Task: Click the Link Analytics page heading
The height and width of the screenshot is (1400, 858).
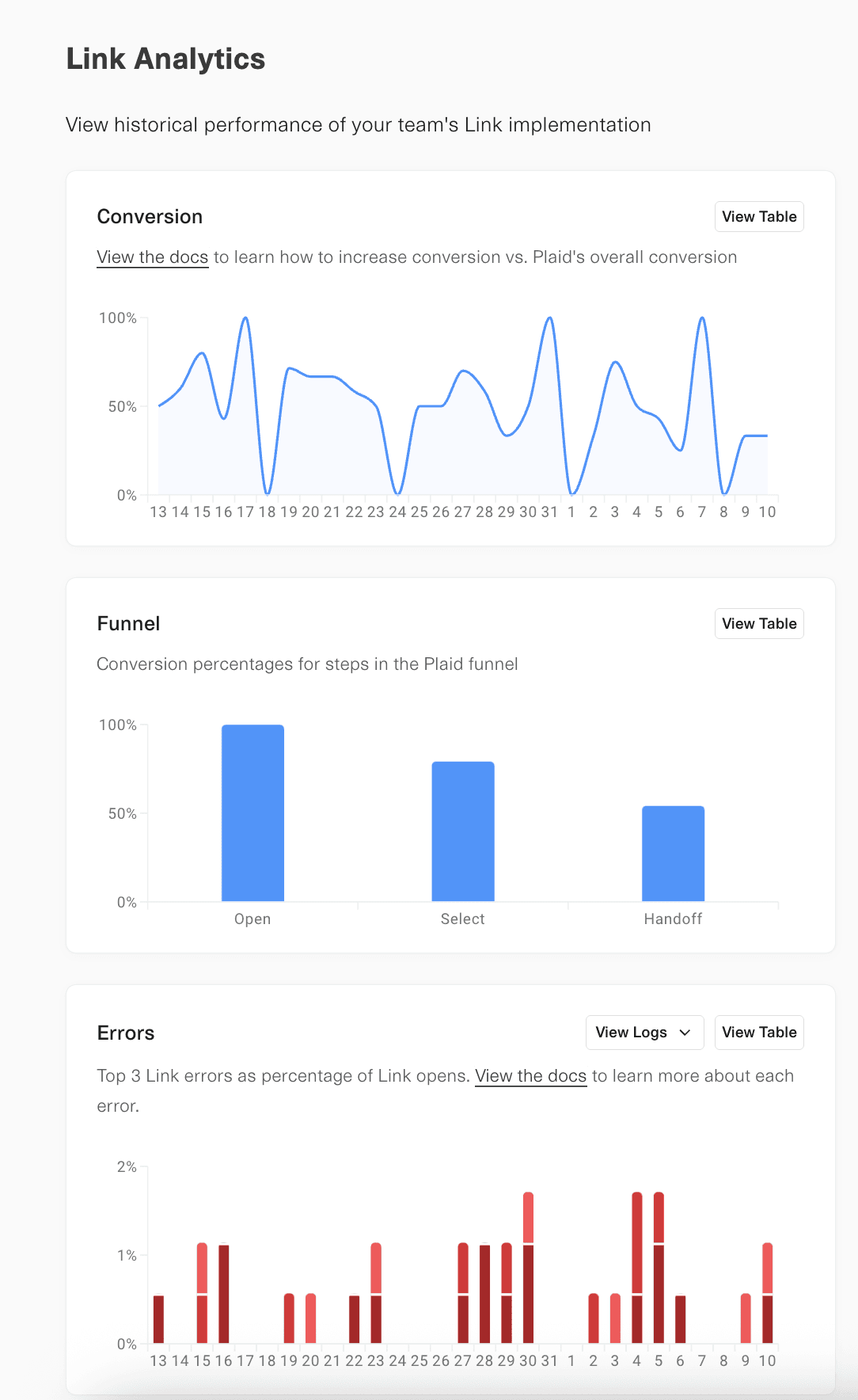Action: point(165,59)
